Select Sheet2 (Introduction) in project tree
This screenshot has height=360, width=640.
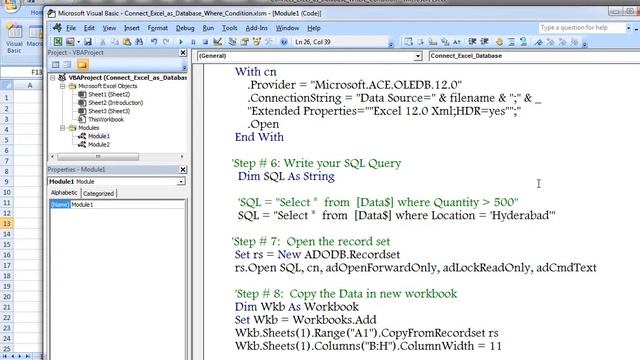click(116, 103)
